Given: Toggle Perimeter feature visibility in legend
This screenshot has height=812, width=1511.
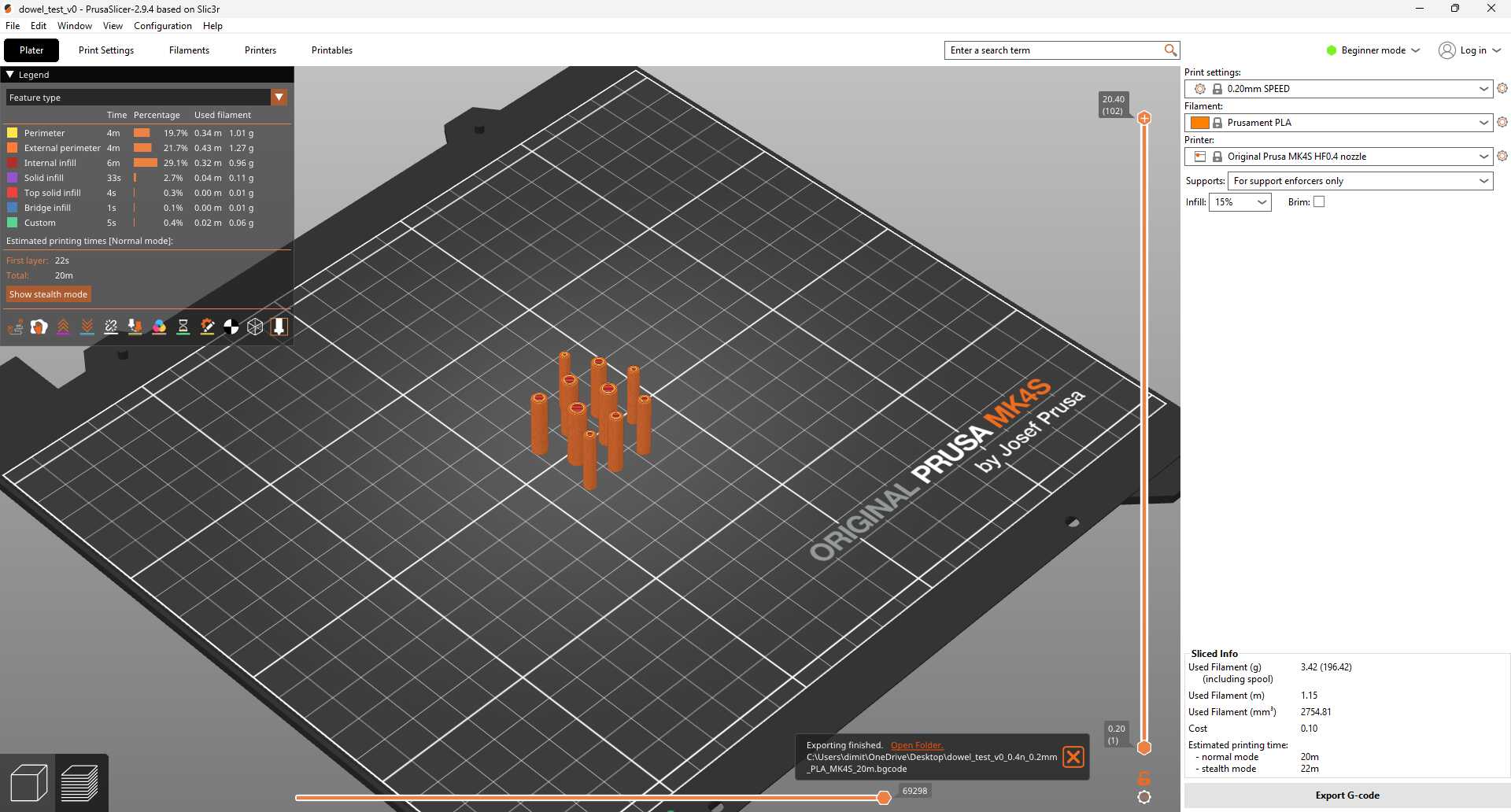Looking at the screenshot, I should [x=44, y=133].
